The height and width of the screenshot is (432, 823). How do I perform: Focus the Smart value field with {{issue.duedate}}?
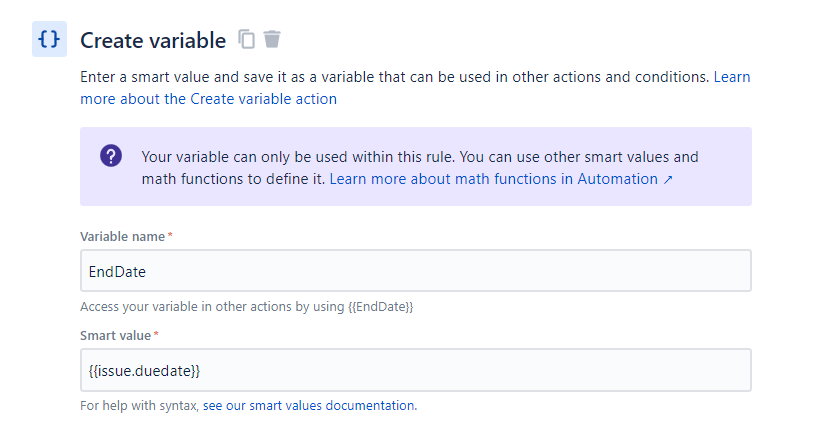pyautogui.click(x=416, y=370)
